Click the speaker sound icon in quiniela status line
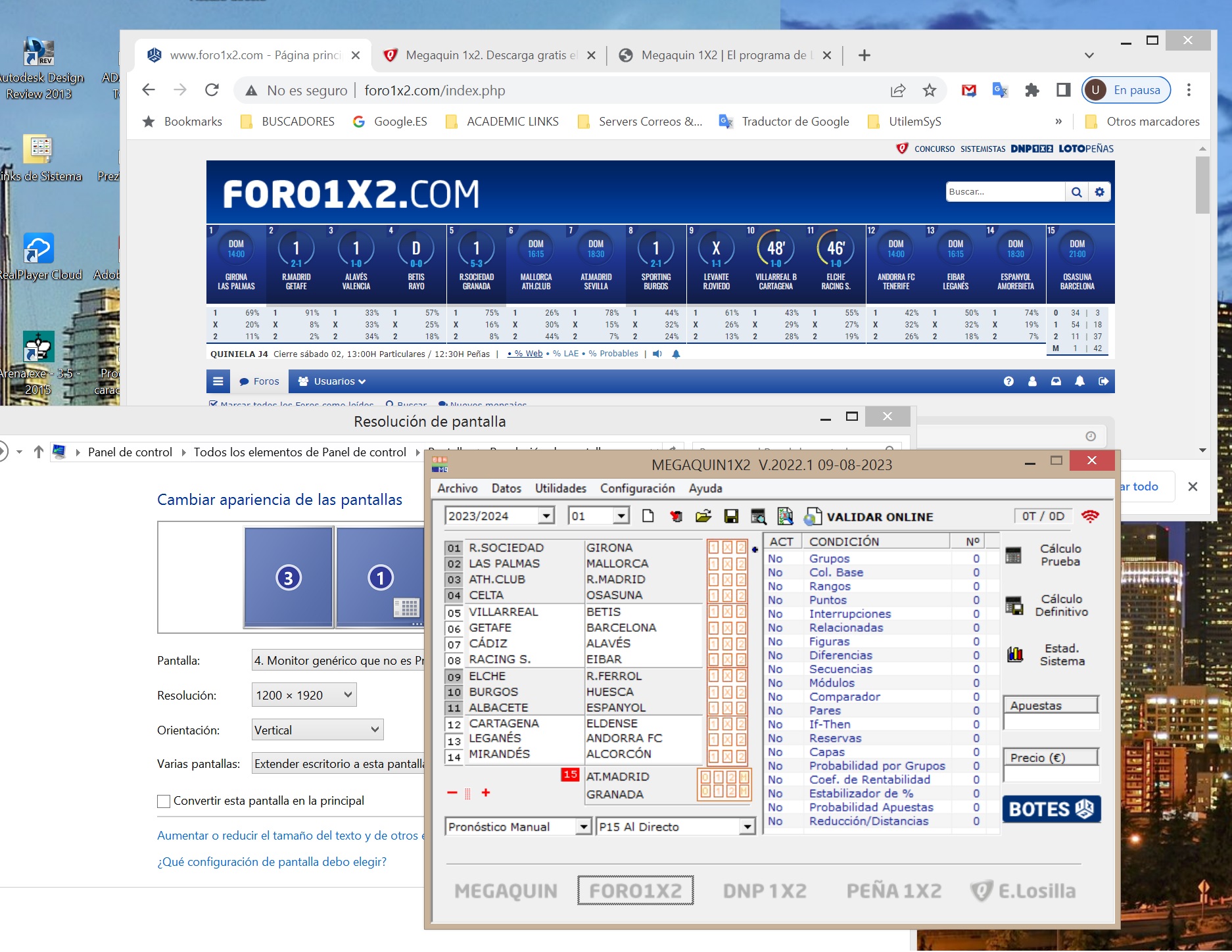The image size is (1232, 952). point(657,354)
